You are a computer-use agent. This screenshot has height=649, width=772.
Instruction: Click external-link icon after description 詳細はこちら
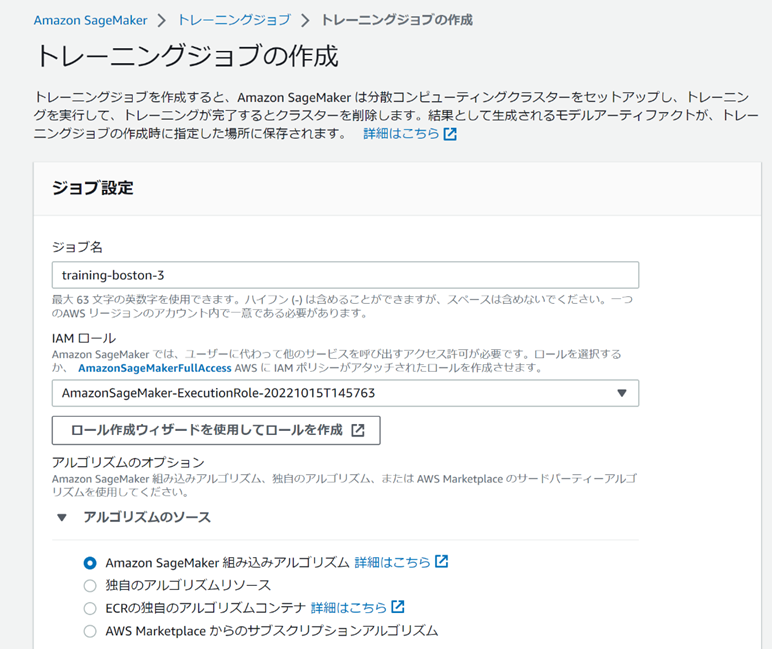pyautogui.click(x=450, y=134)
